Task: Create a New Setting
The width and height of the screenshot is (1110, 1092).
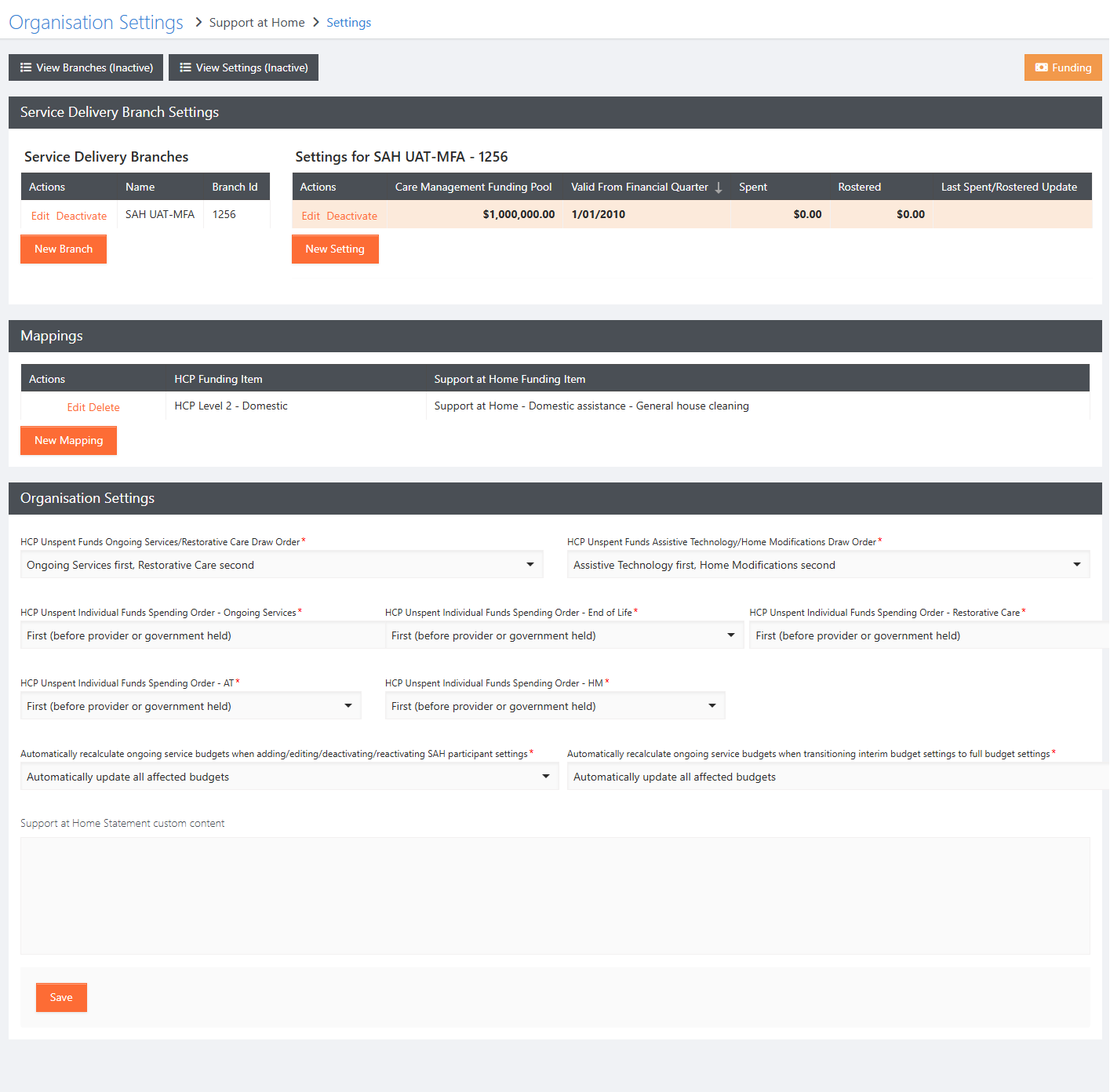Action: pos(335,249)
